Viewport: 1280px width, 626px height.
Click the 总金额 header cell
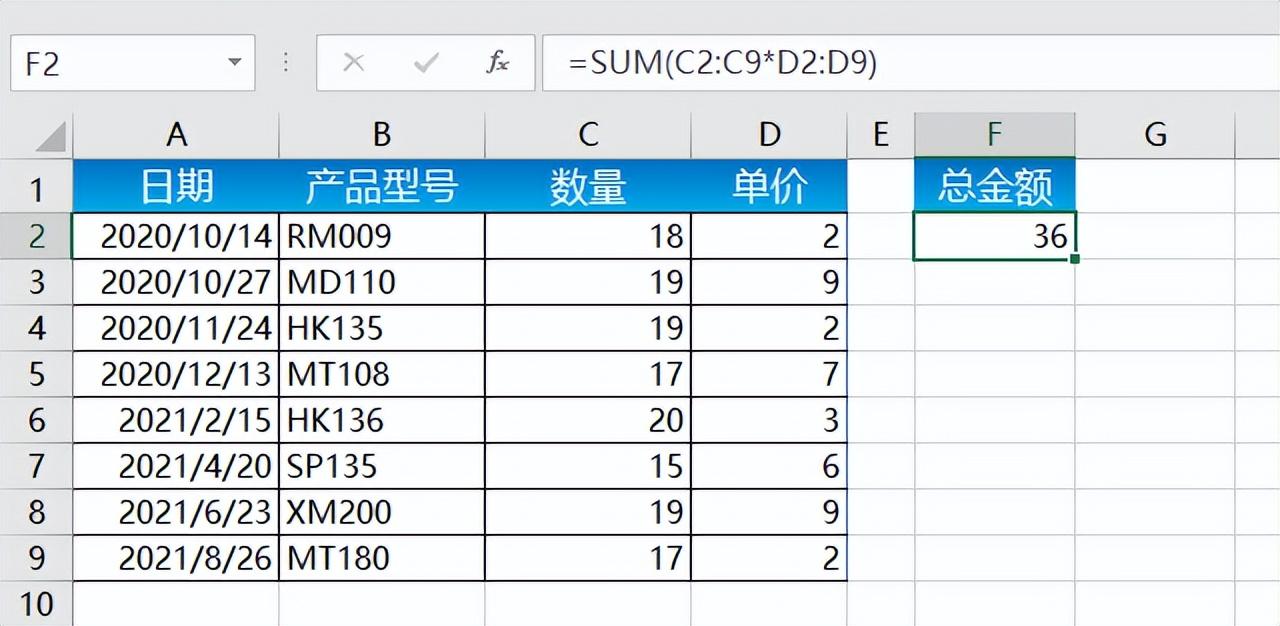click(x=995, y=185)
